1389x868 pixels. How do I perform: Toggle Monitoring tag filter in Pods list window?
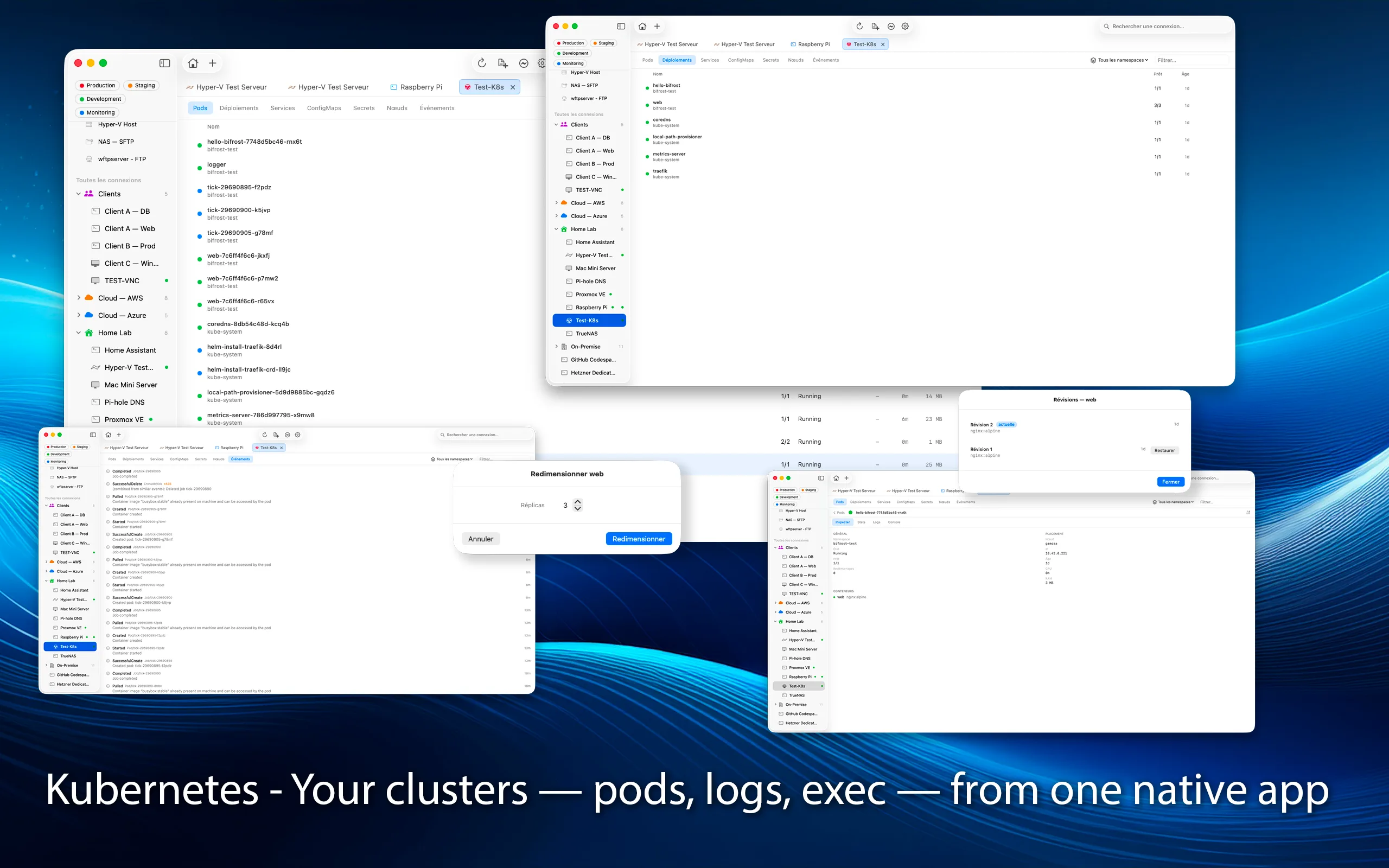pos(97,112)
